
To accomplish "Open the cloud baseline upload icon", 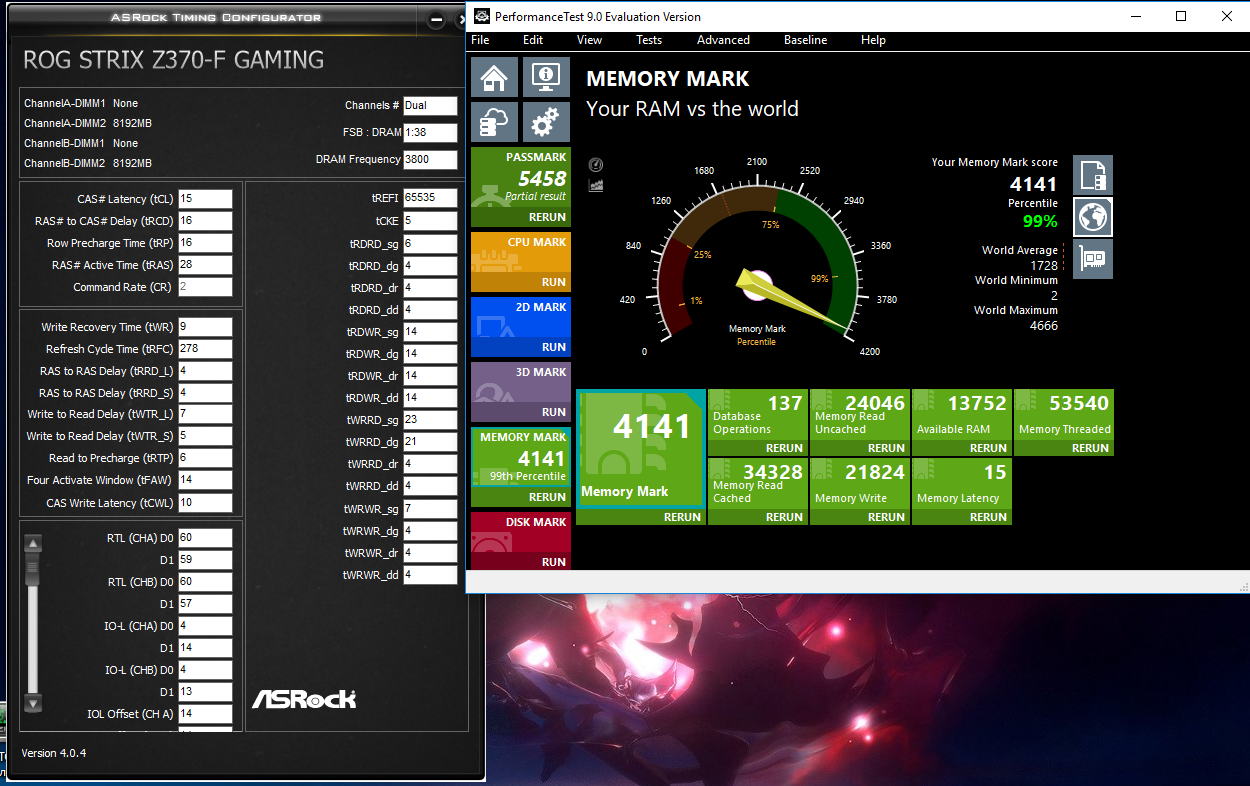I will click(494, 121).
